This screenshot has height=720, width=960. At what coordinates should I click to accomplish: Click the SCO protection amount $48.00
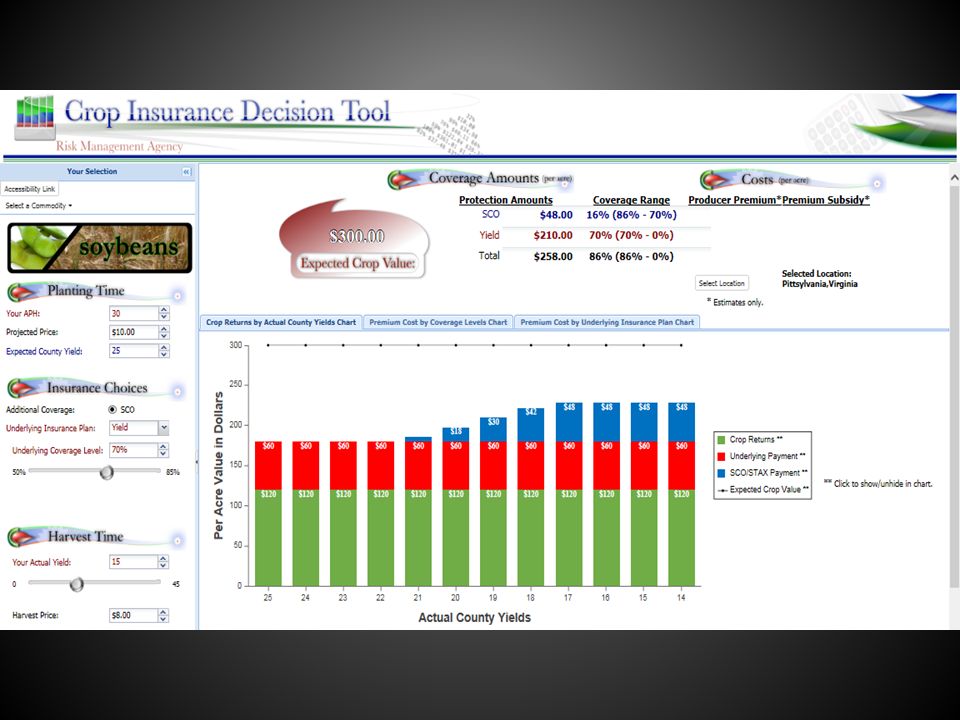pyautogui.click(x=556, y=215)
